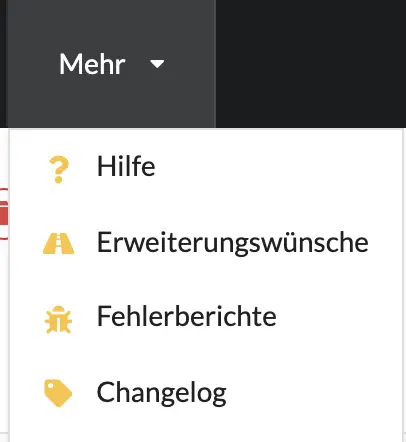Toggle the Mehr dropdown label
Screen dimensions: 406x442
(x=92, y=64)
